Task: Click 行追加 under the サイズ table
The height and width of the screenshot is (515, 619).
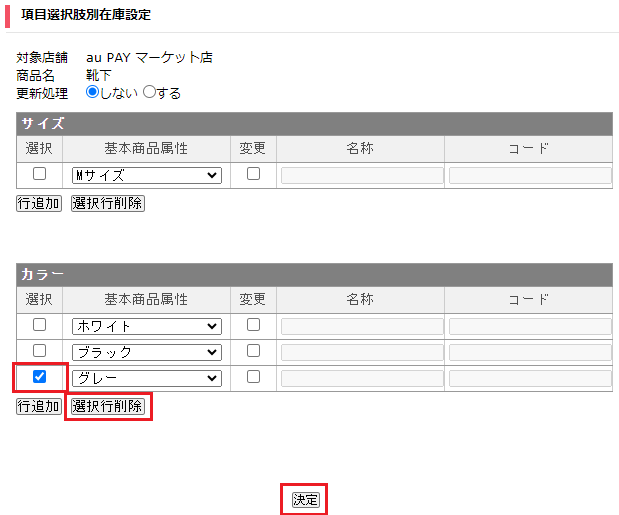Action: coord(39,204)
